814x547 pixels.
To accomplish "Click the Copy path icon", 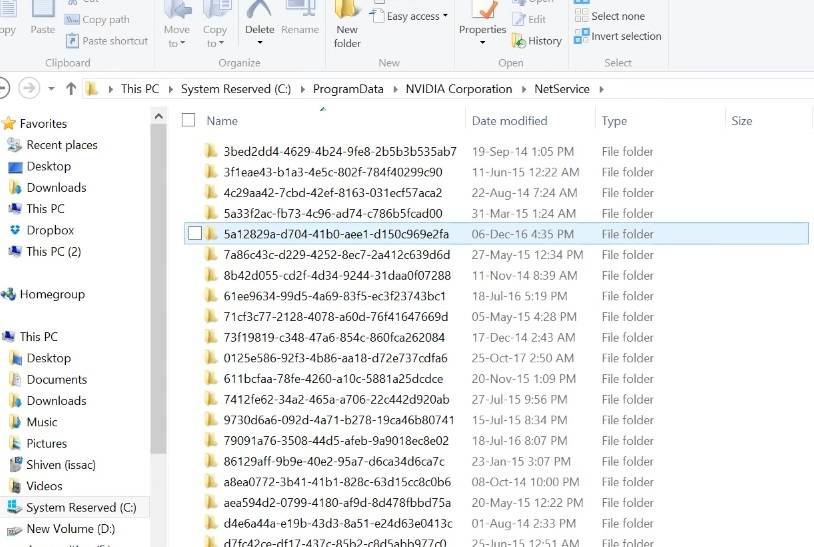I will [72, 20].
